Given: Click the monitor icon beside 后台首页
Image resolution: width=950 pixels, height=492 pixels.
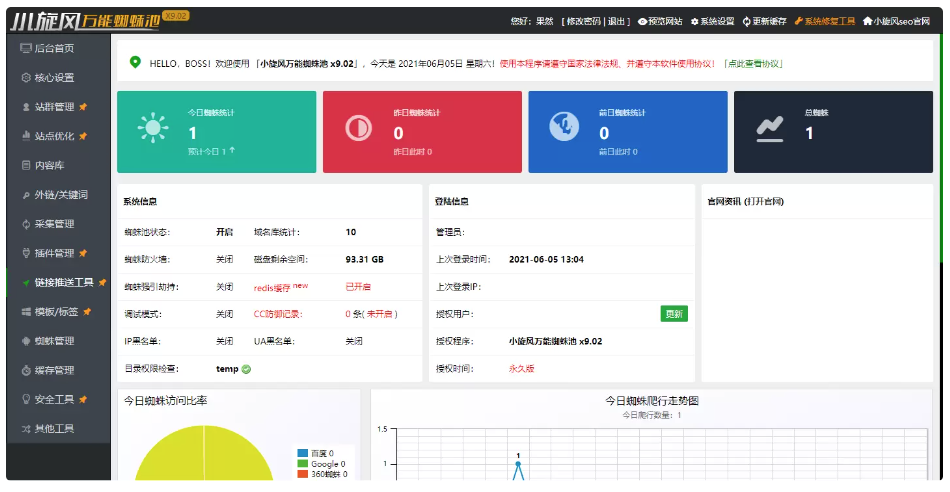Looking at the screenshot, I should [26, 48].
